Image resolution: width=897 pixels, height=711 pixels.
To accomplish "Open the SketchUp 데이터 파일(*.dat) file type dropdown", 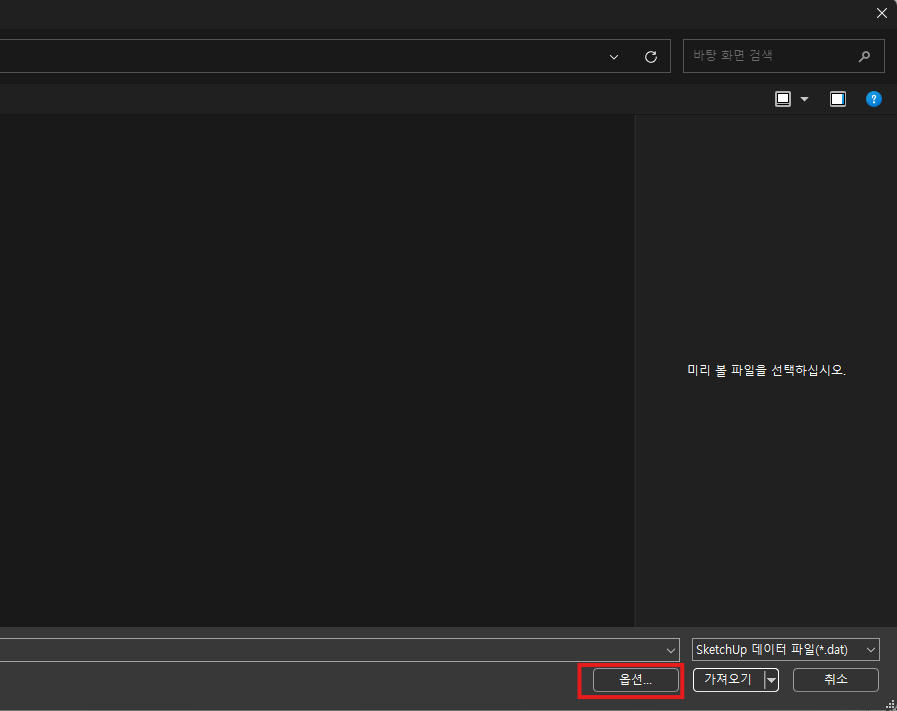I will [785, 650].
